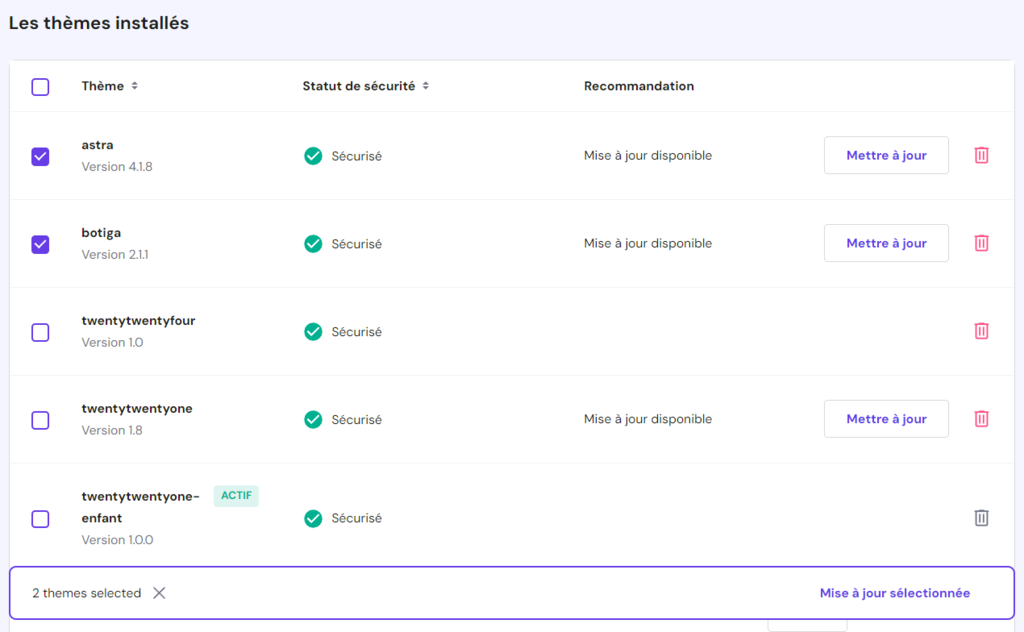Click the trash icon for twentytwentyfour
This screenshot has width=1024, height=632.
click(x=982, y=331)
